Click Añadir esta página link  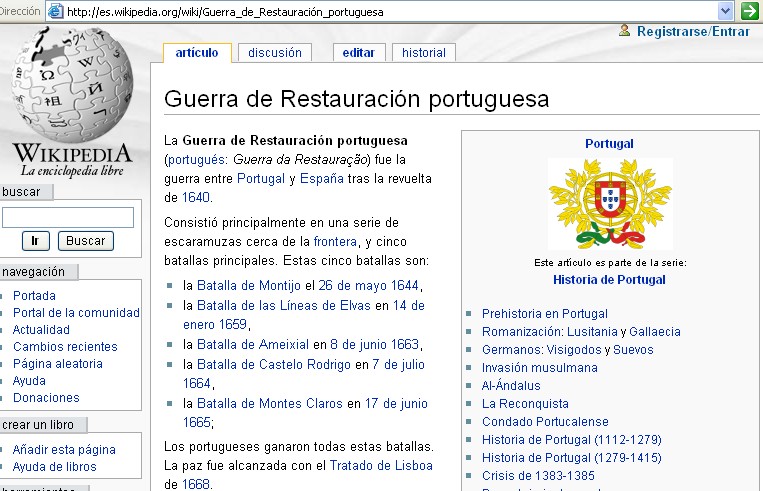tap(64, 449)
